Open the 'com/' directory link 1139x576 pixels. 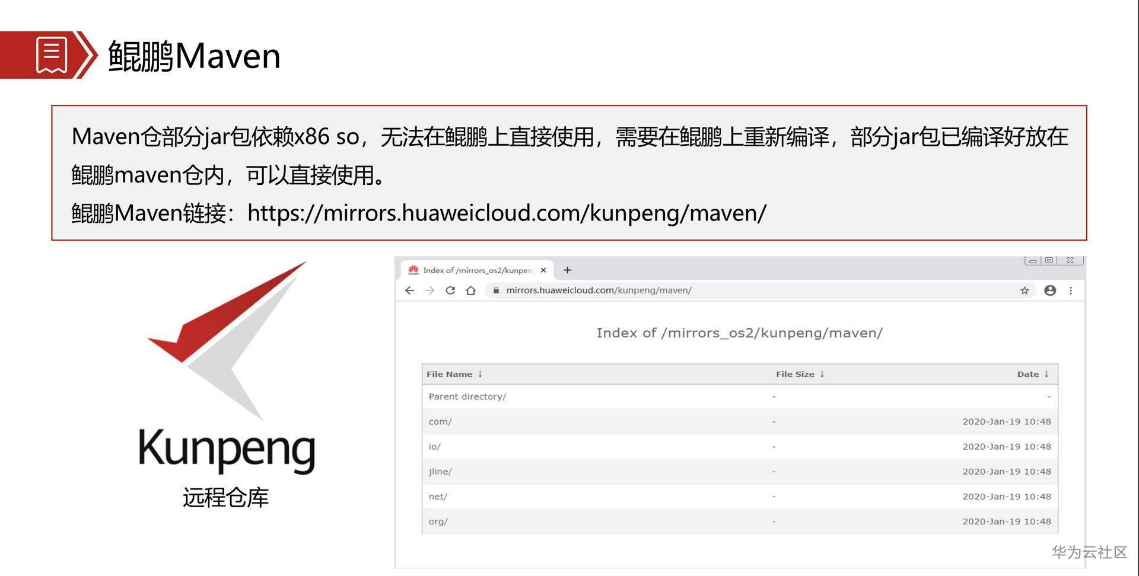(439, 421)
